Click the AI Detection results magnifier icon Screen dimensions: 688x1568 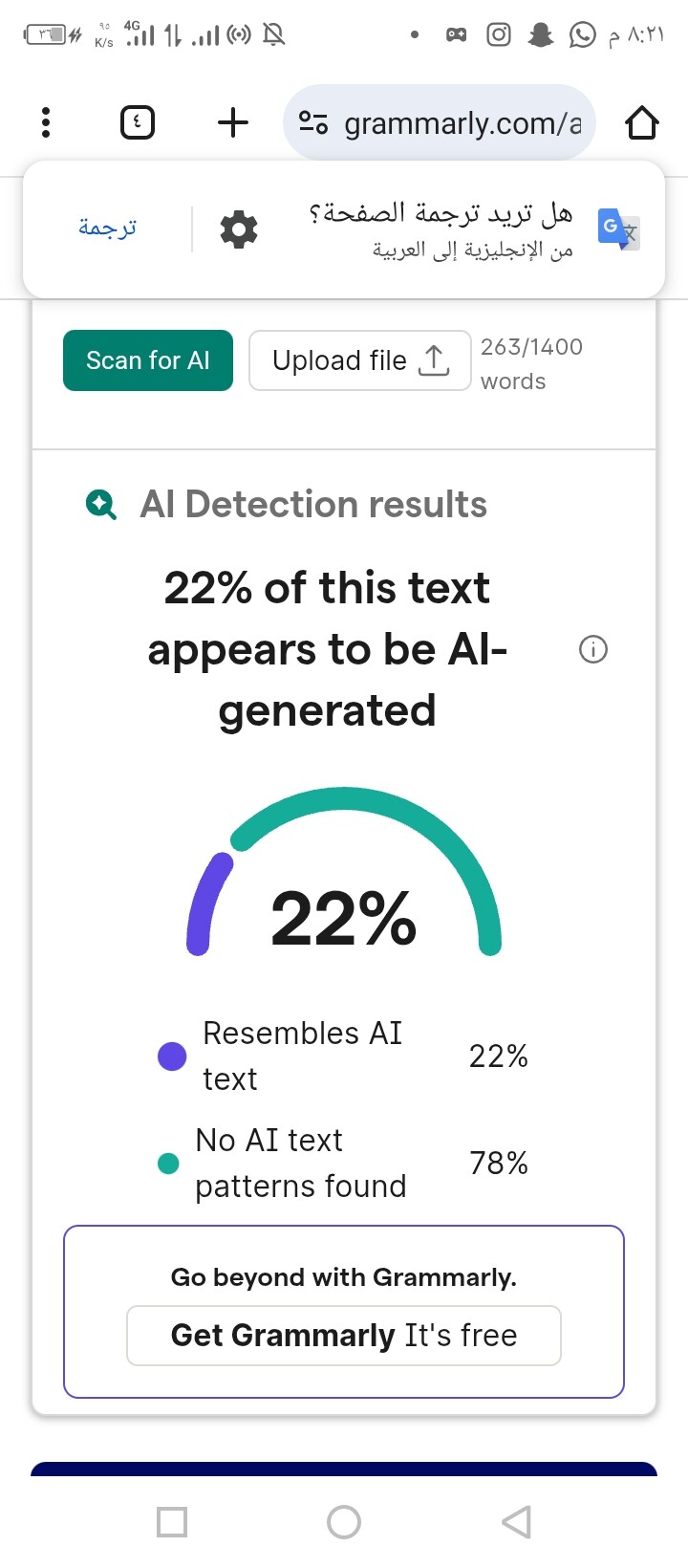click(x=101, y=504)
